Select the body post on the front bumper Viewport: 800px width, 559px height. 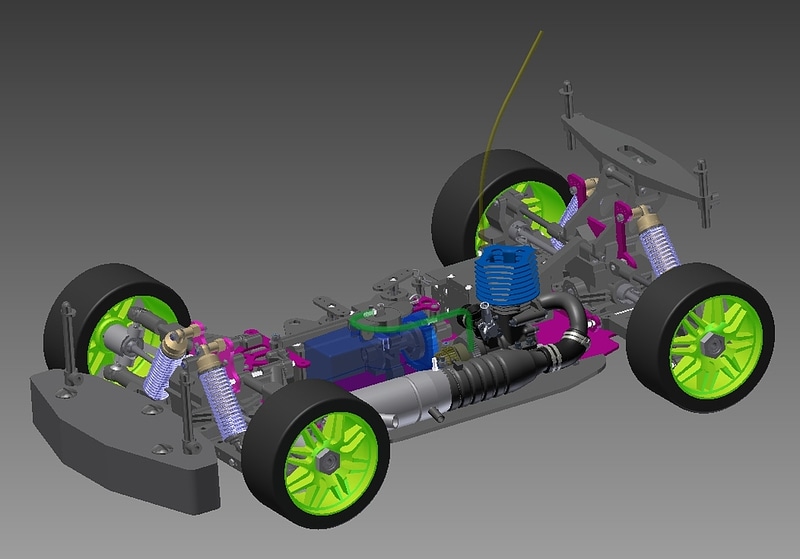tap(69, 342)
